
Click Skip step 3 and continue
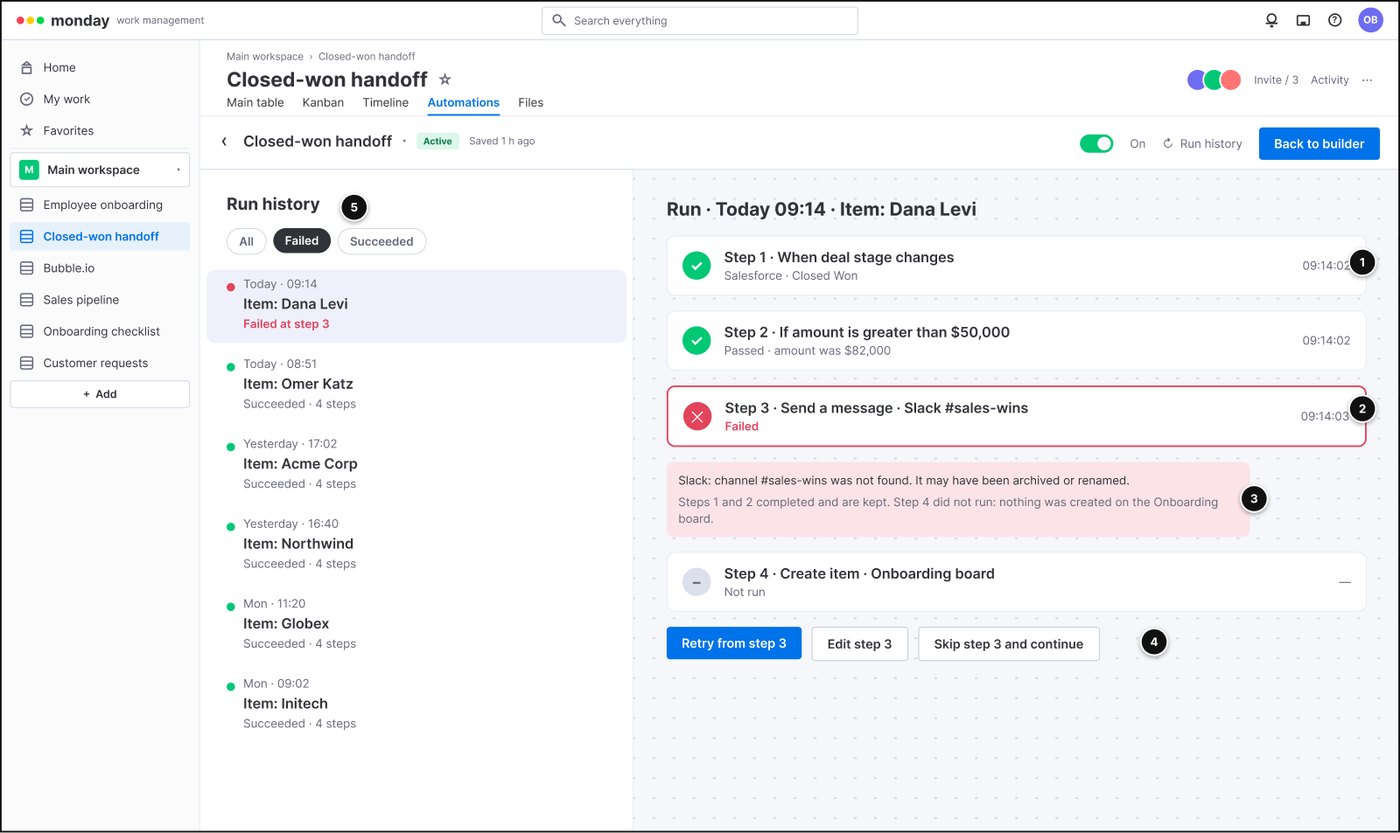[1008, 644]
